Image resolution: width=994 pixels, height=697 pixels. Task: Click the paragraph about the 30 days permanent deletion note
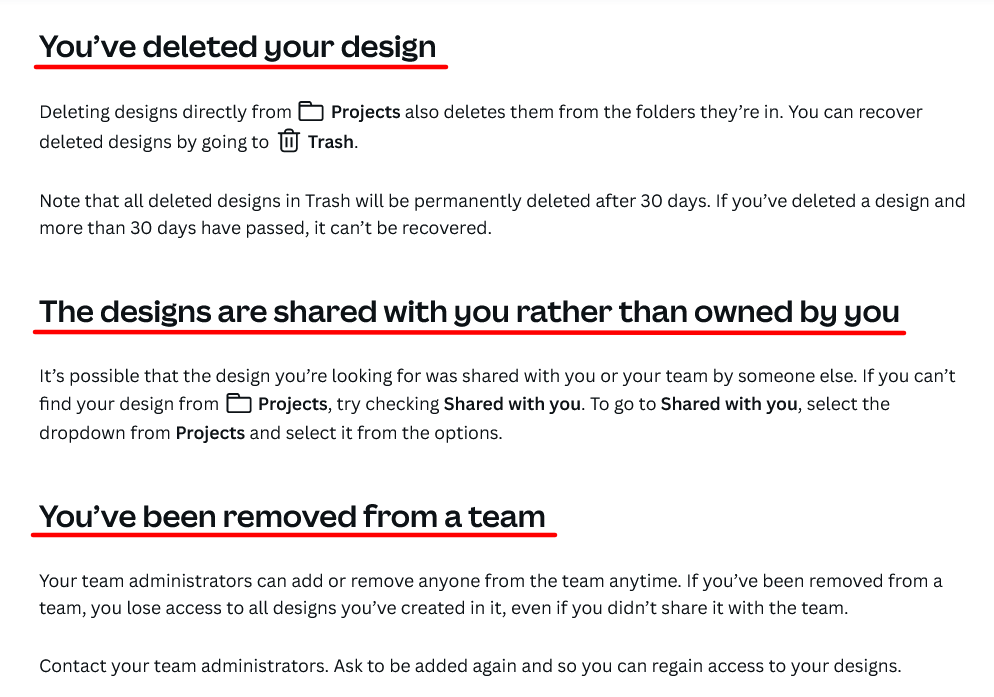coord(500,215)
